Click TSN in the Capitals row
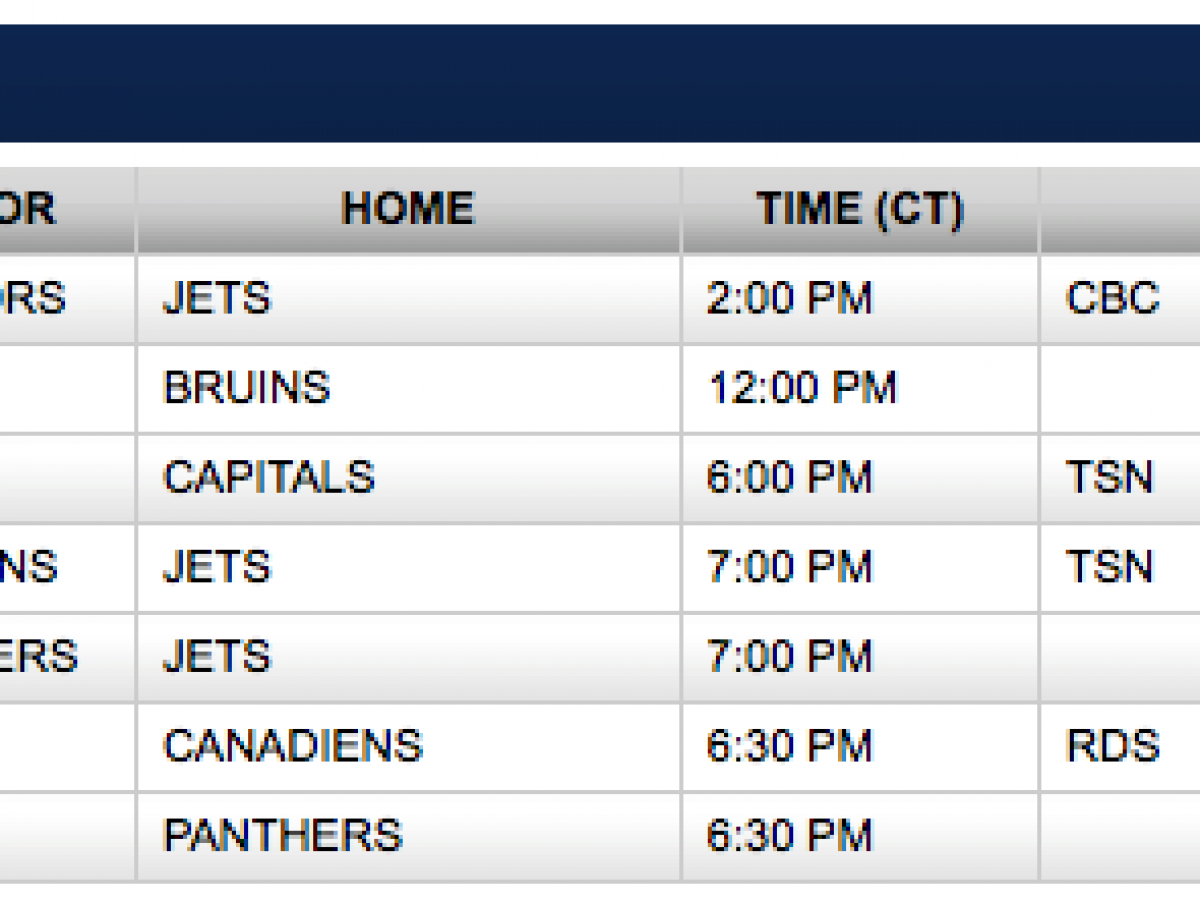 (1110, 477)
